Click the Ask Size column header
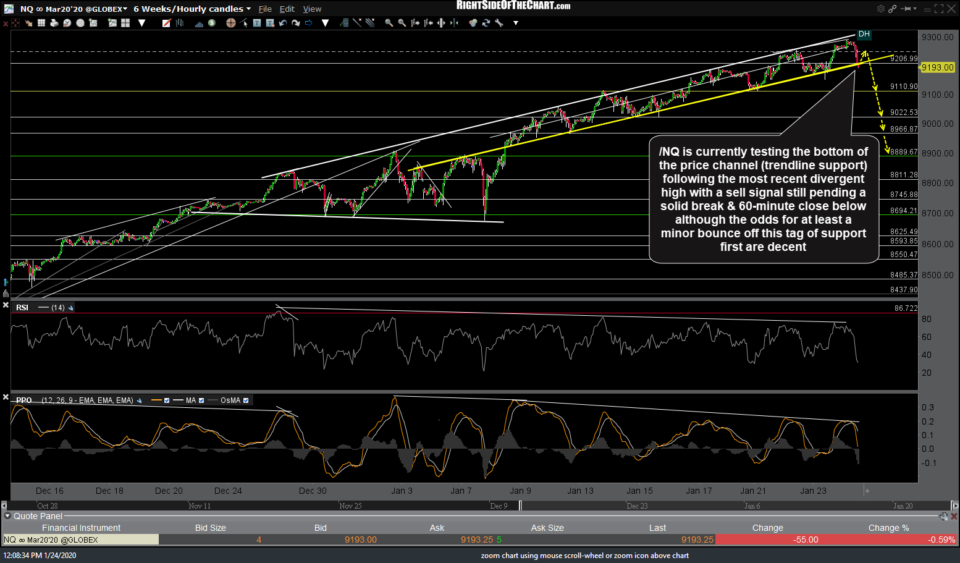 point(547,528)
